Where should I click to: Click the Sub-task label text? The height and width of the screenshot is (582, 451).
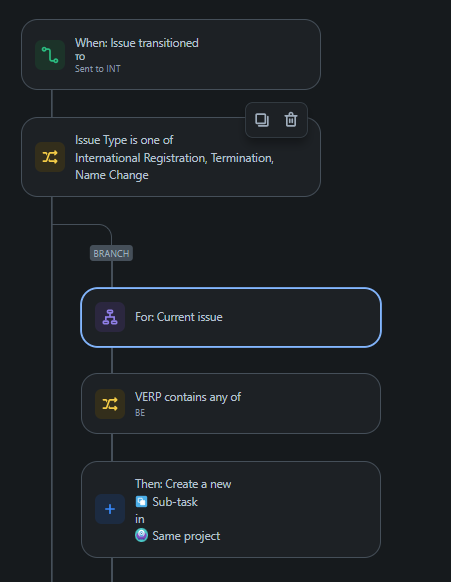pyautogui.click(x=175, y=502)
